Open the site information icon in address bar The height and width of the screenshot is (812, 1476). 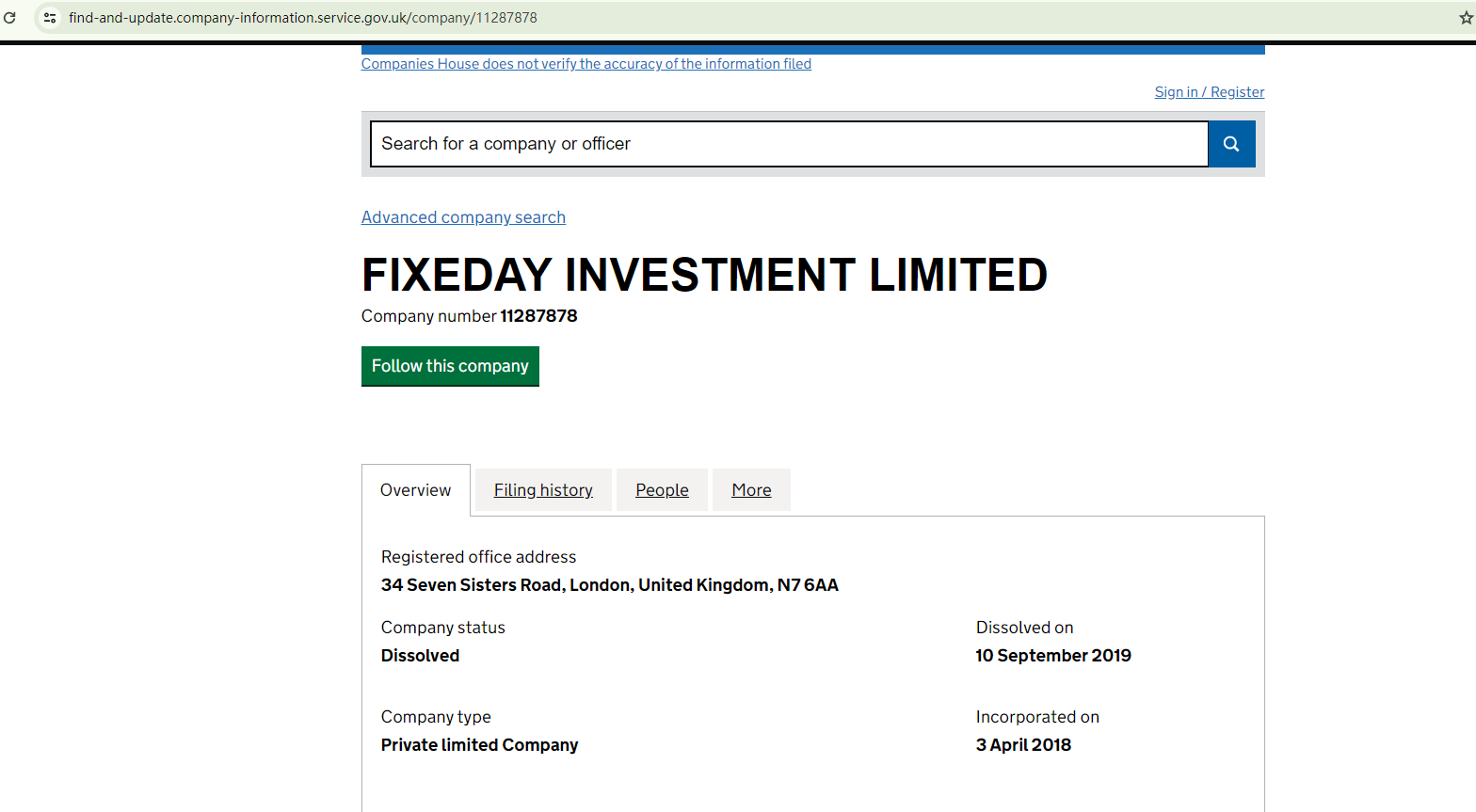click(x=50, y=18)
